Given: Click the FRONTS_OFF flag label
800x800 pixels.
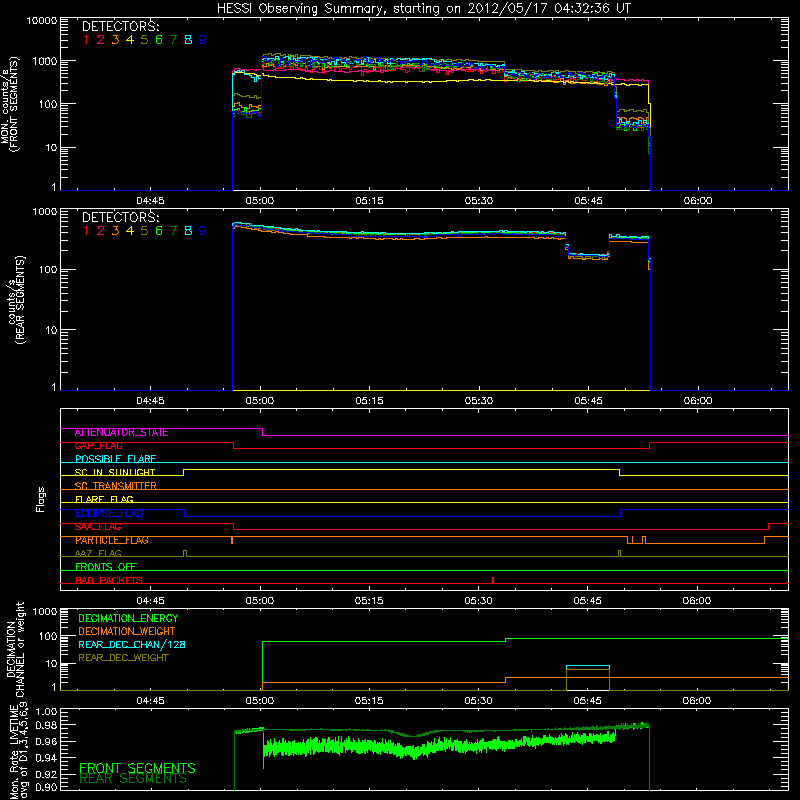Looking at the screenshot, I should tap(106, 567).
